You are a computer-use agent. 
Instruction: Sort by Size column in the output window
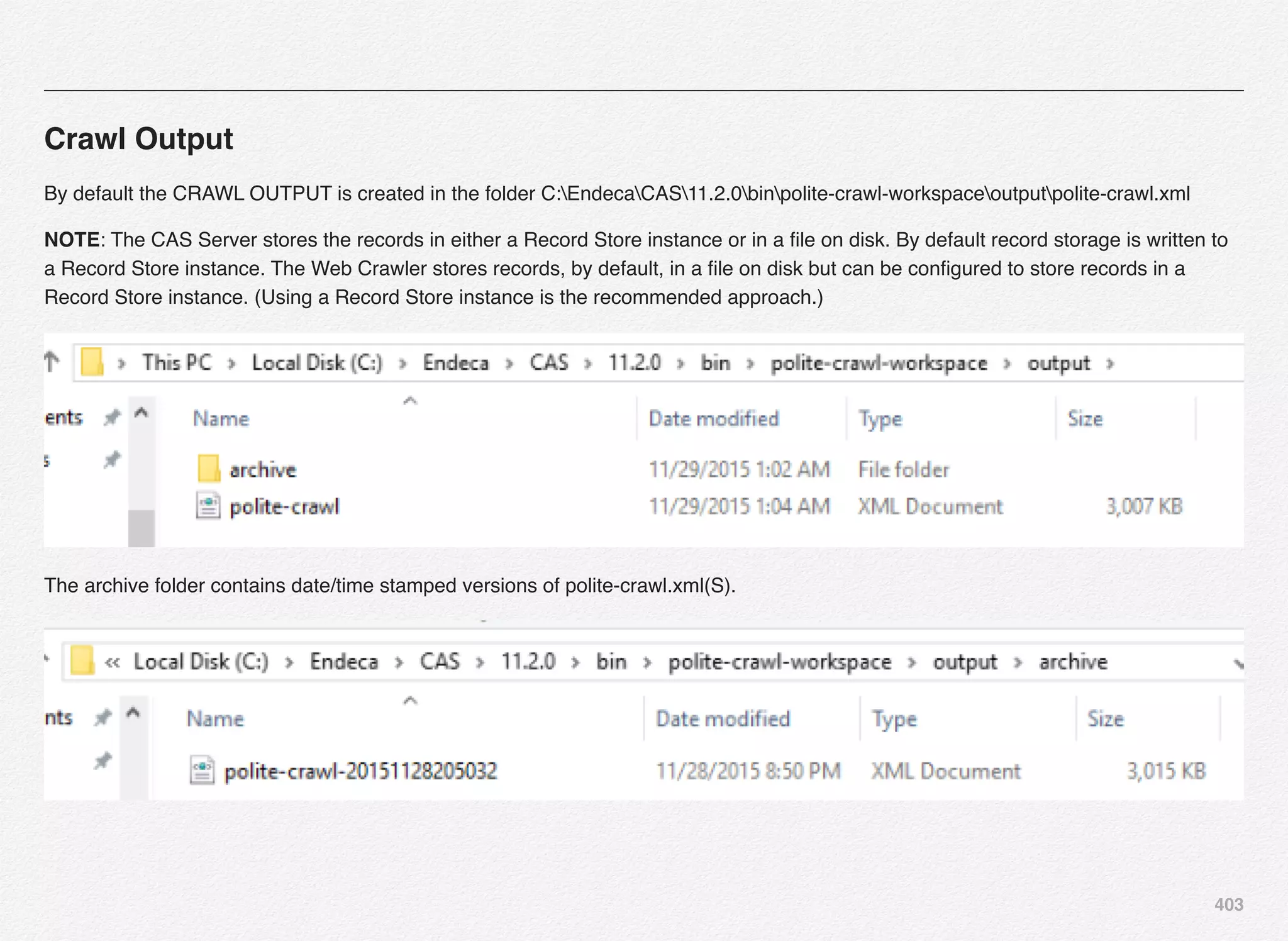(x=1085, y=418)
